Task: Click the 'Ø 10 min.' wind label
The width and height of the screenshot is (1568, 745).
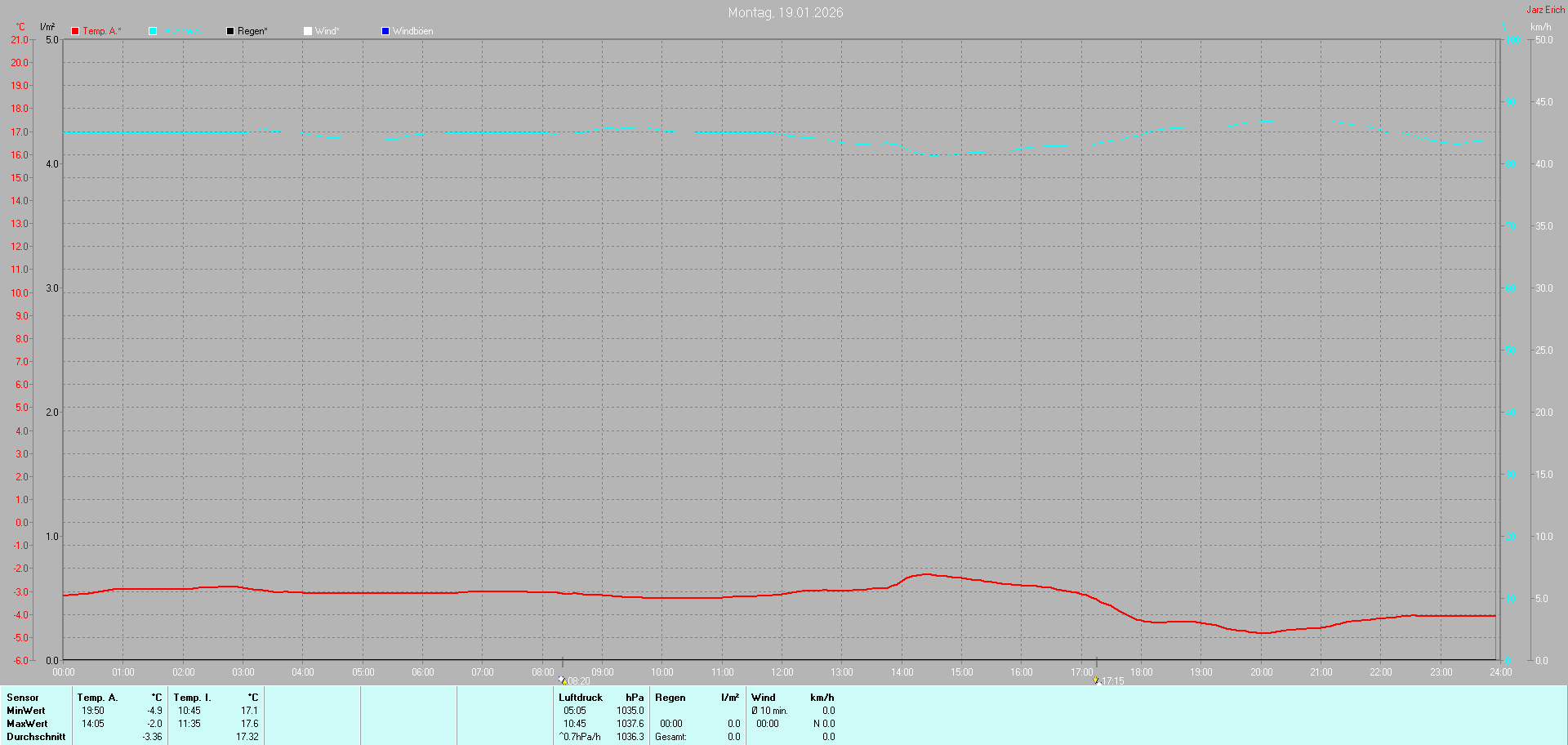Action: pos(770,711)
